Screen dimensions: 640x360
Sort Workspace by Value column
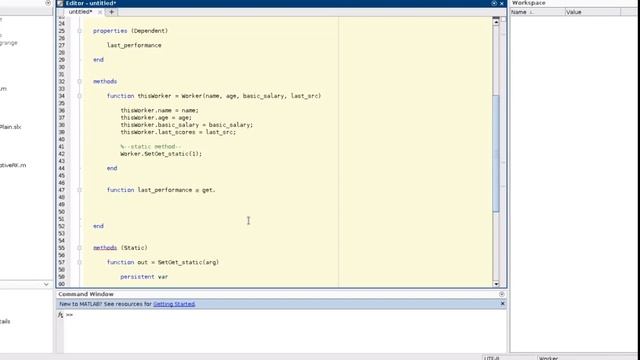pos(593,12)
